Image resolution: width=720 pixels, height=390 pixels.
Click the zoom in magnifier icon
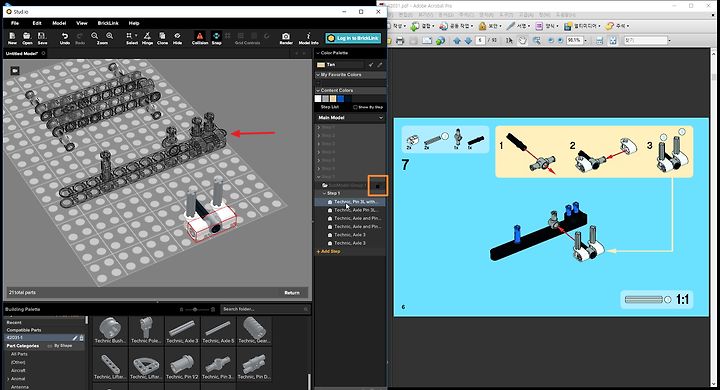[110, 36]
